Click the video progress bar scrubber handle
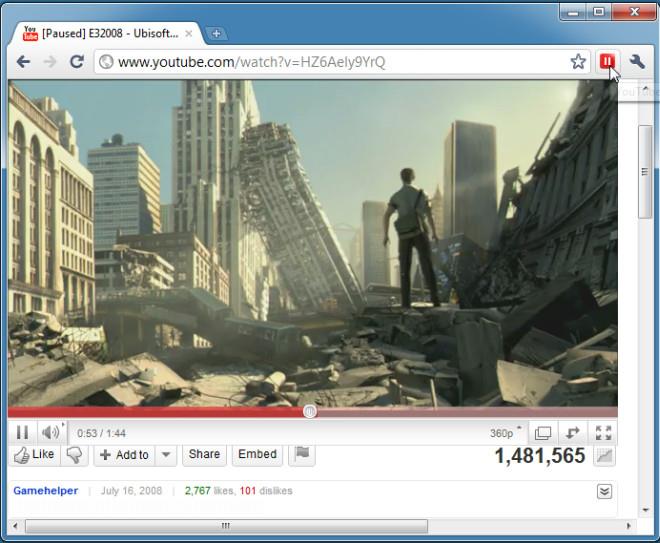 pos(310,411)
